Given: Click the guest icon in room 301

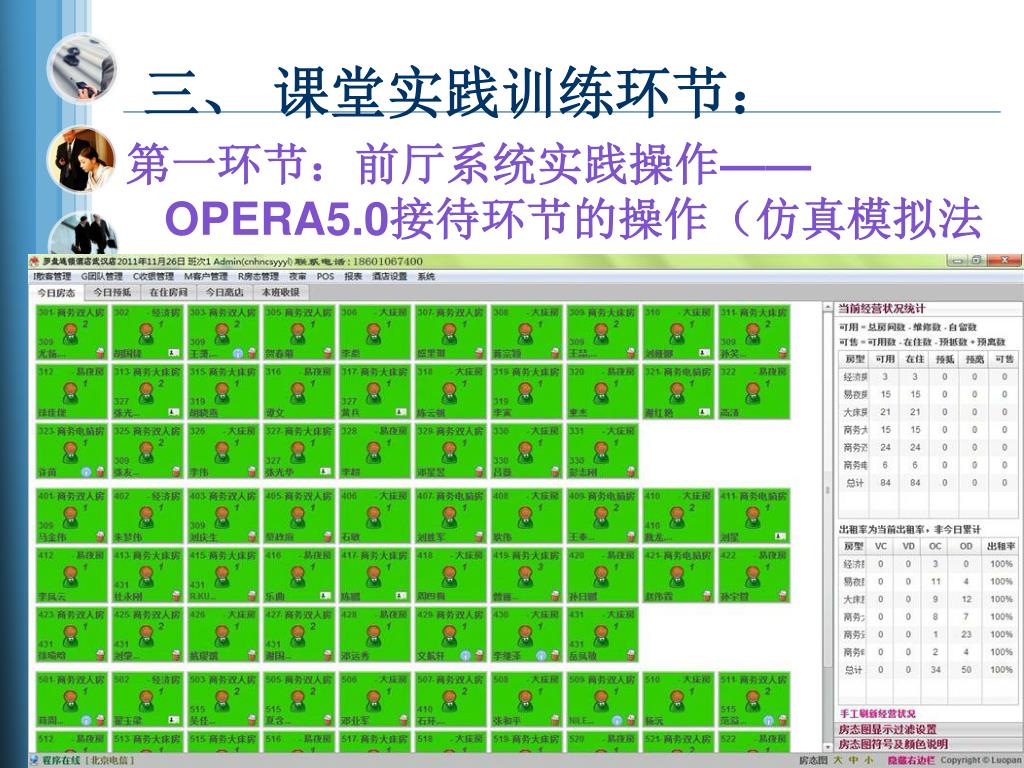Looking at the screenshot, I should 71,333.
